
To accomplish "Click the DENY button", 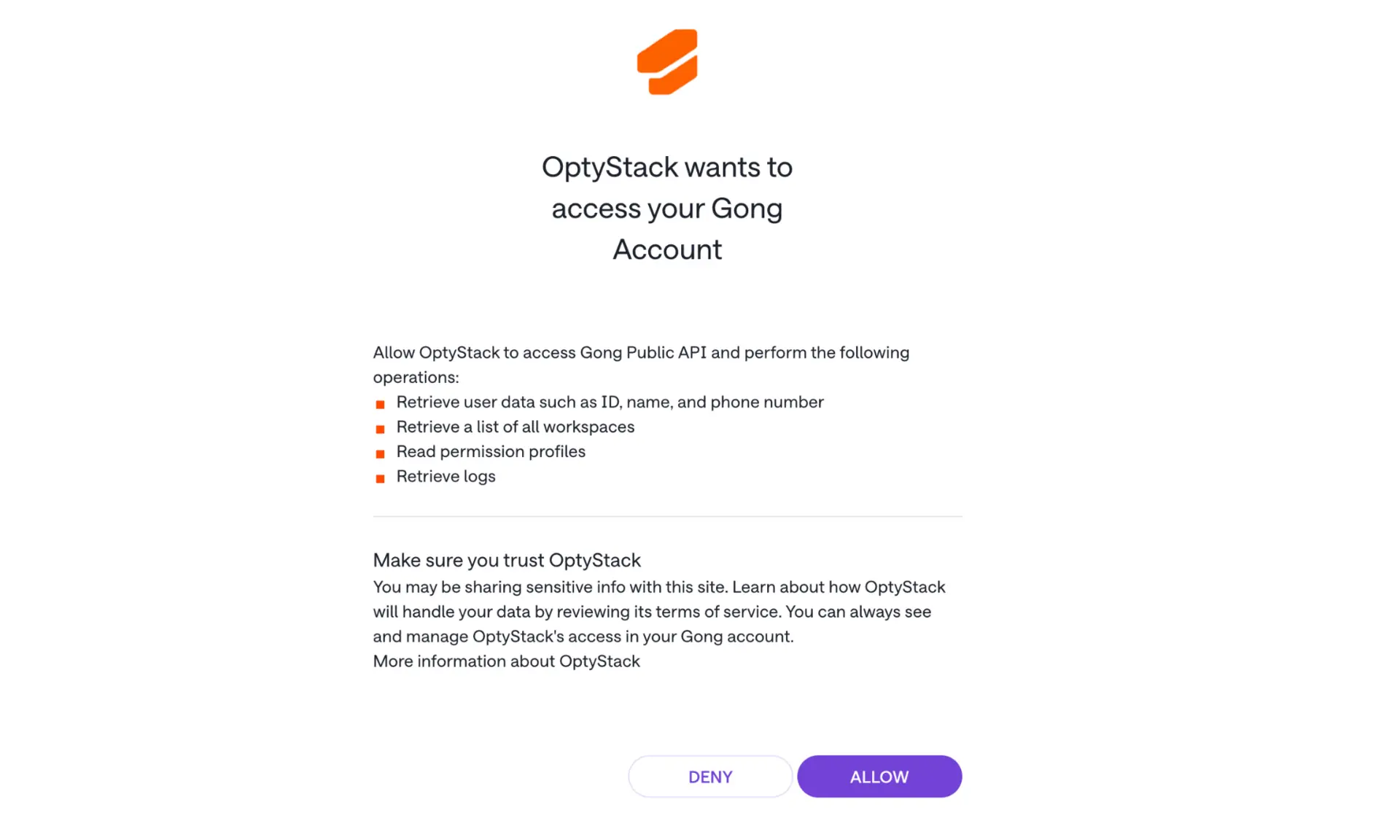I will pyautogui.click(x=709, y=777).
